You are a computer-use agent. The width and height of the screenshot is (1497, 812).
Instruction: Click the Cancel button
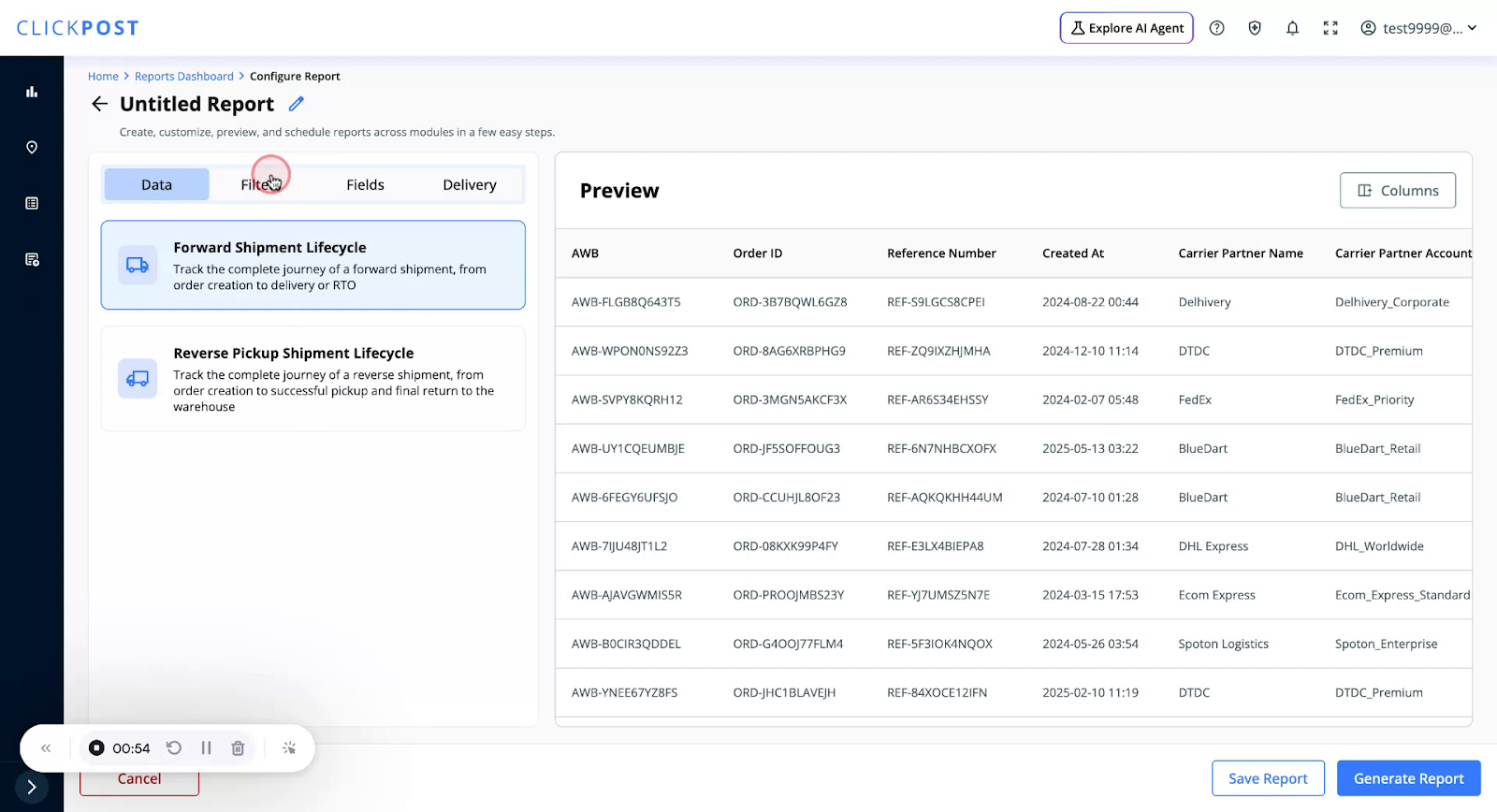139,779
